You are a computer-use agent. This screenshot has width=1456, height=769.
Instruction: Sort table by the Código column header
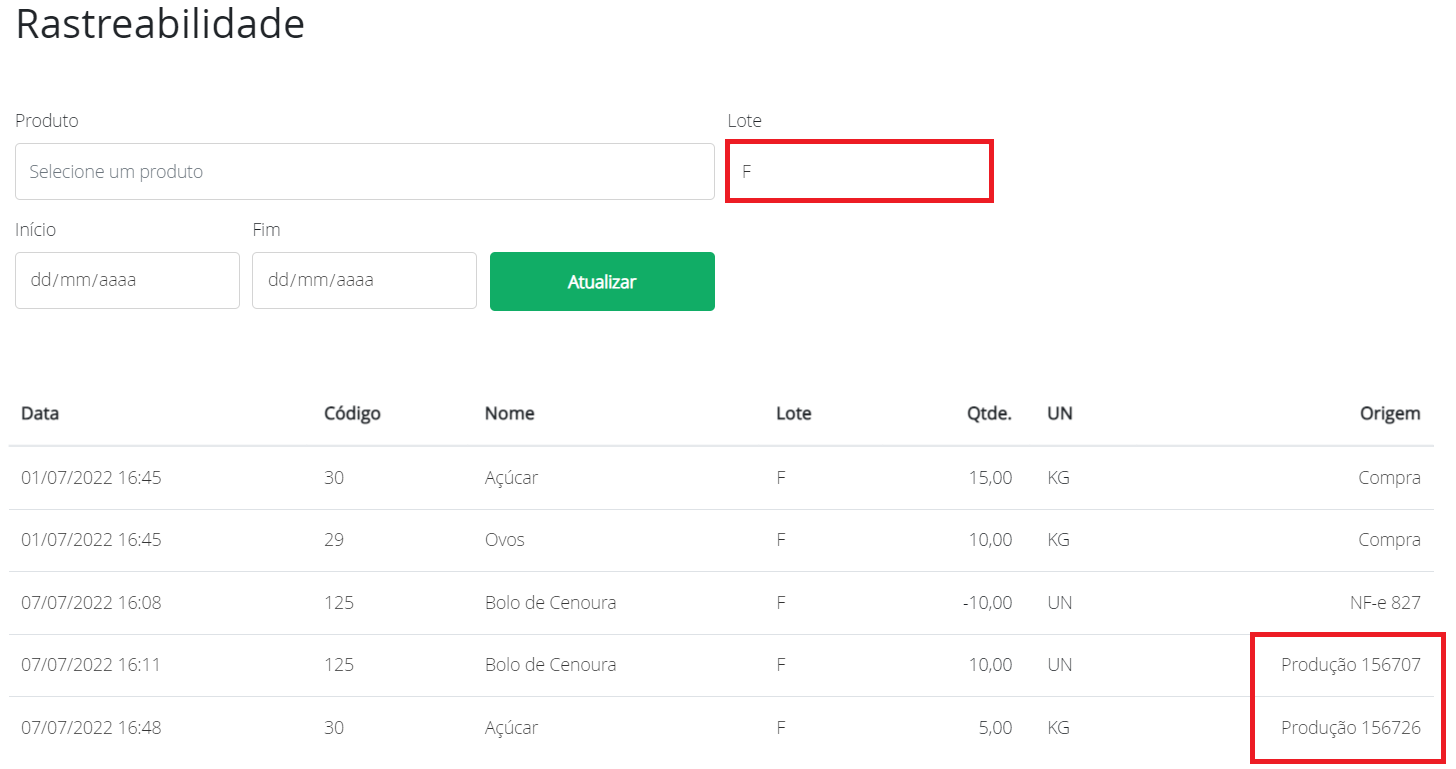point(352,413)
